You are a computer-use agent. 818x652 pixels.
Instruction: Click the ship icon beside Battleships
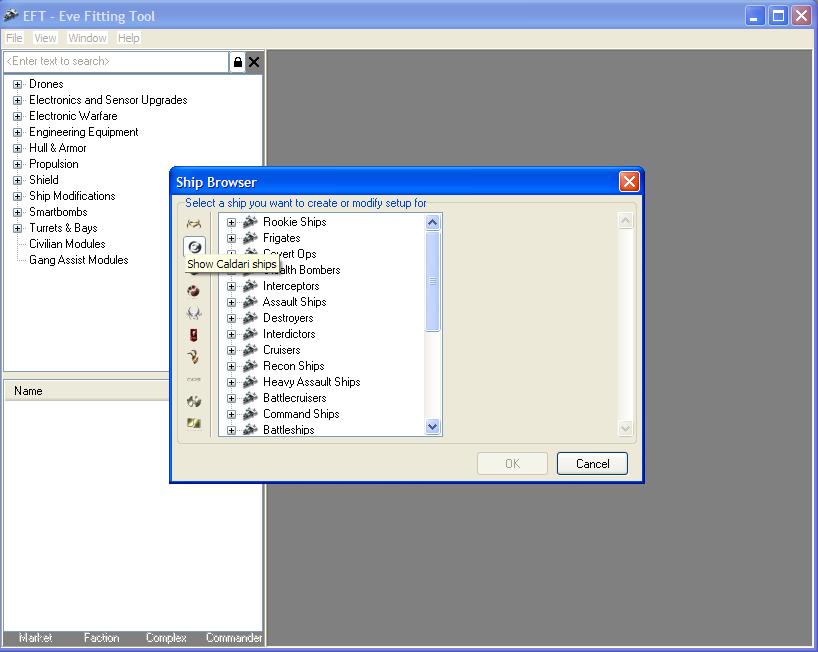250,429
